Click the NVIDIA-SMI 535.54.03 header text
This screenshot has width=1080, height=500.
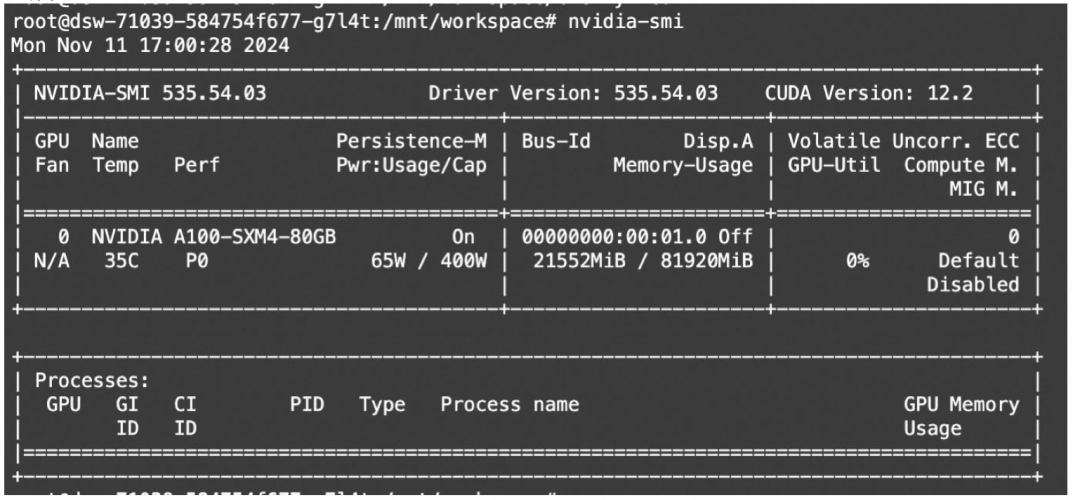(149, 96)
